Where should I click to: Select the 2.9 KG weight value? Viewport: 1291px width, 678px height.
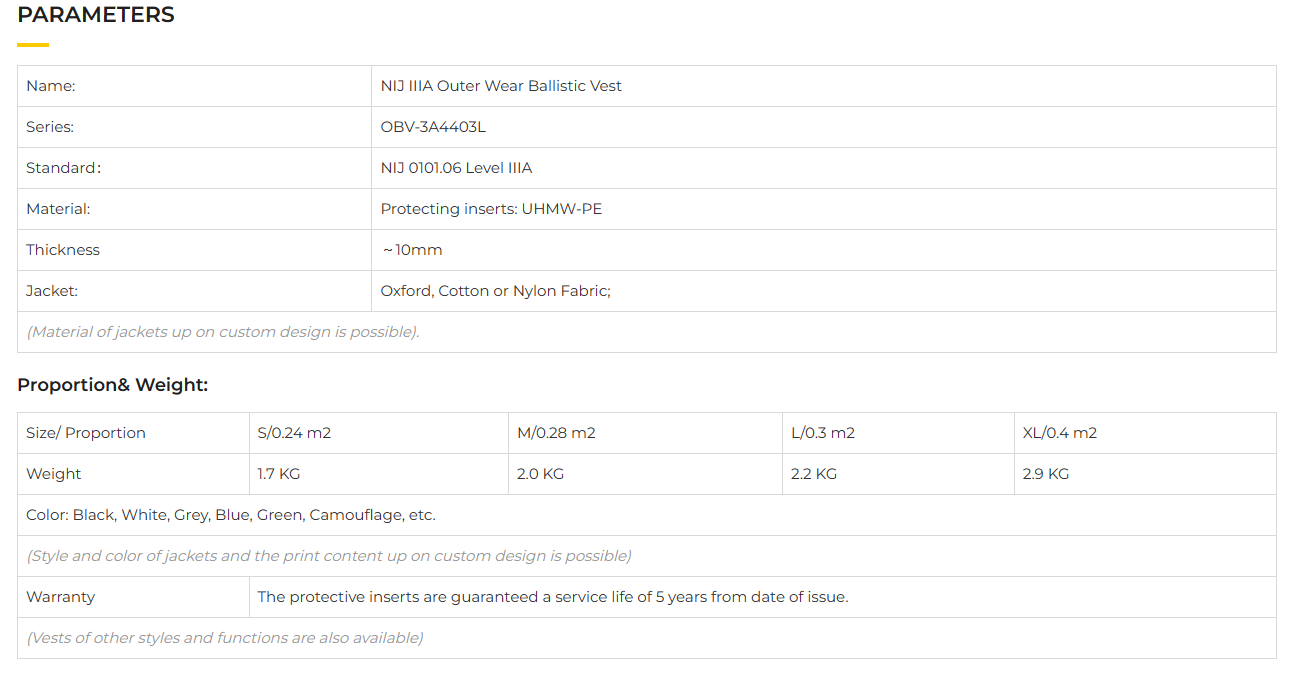(1046, 474)
